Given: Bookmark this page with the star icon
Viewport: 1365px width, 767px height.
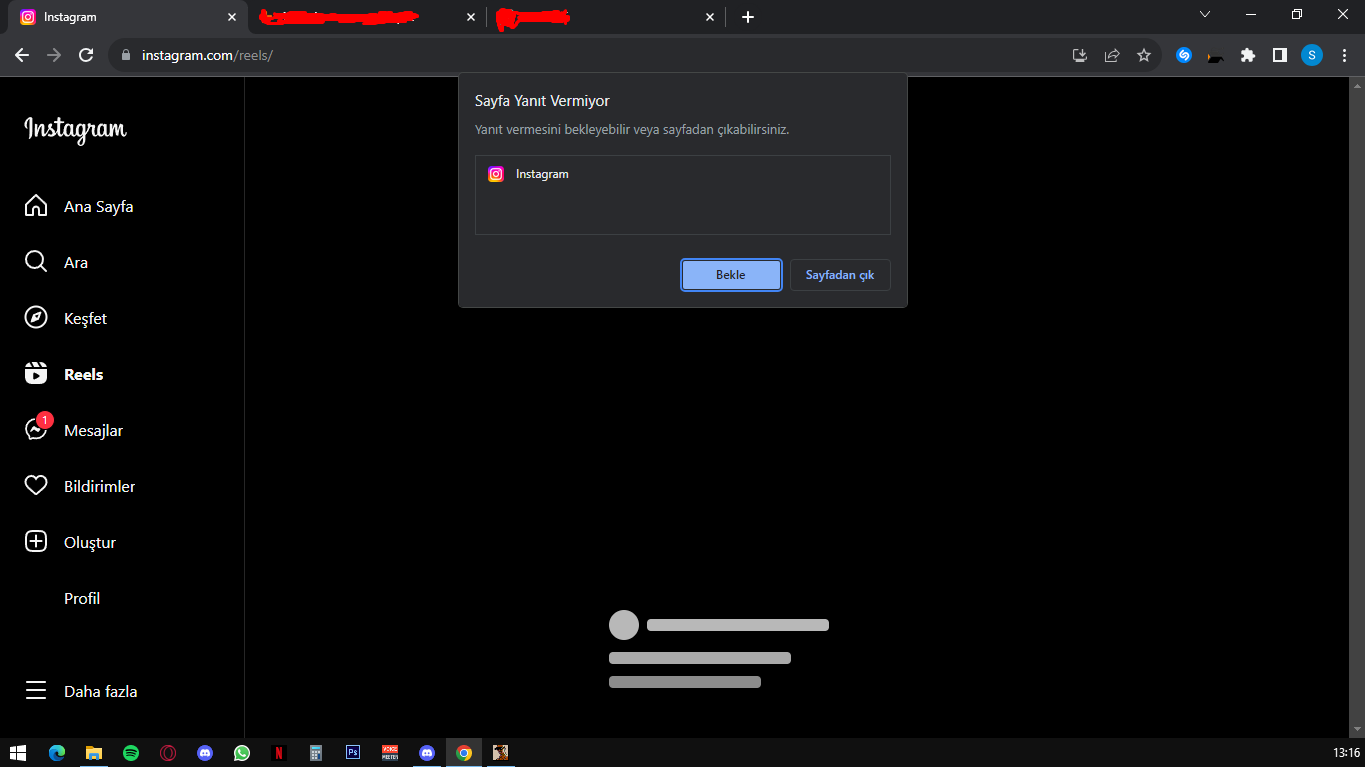Looking at the screenshot, I should pyautogui.click(x=1144, y=56).
